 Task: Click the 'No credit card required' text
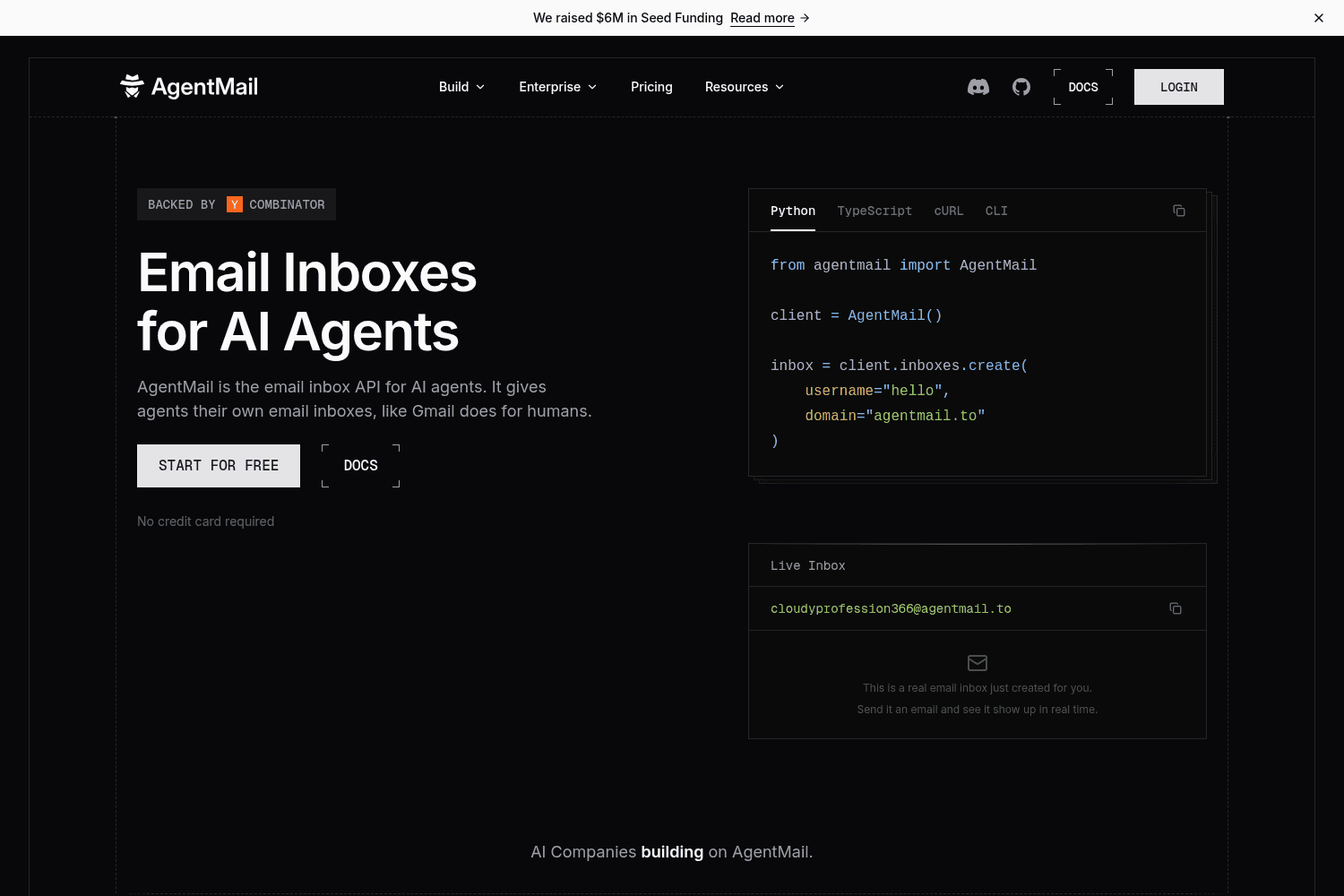click(x=206, y=521)
